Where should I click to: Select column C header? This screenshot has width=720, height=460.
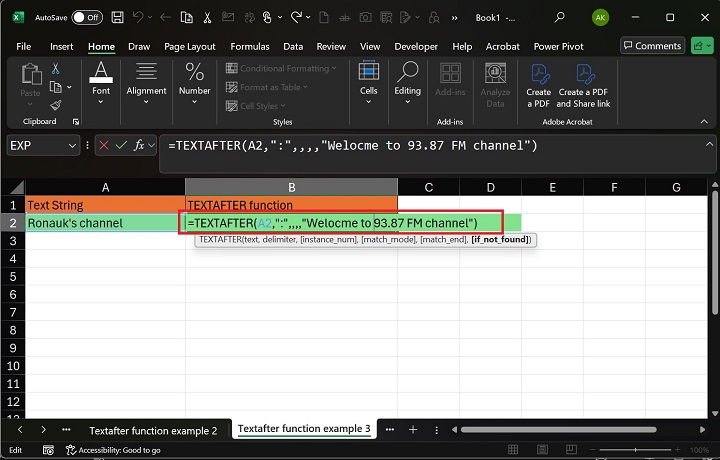pos(428,187)
